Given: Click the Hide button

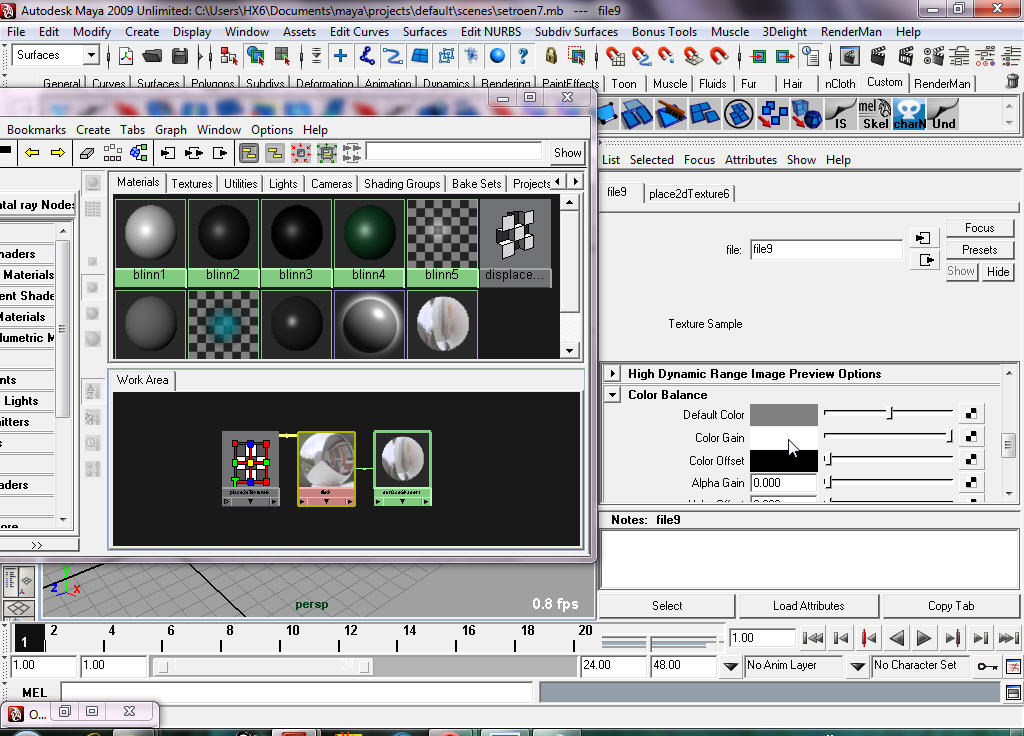Looking at the screenshot, I should click(997, 271).
